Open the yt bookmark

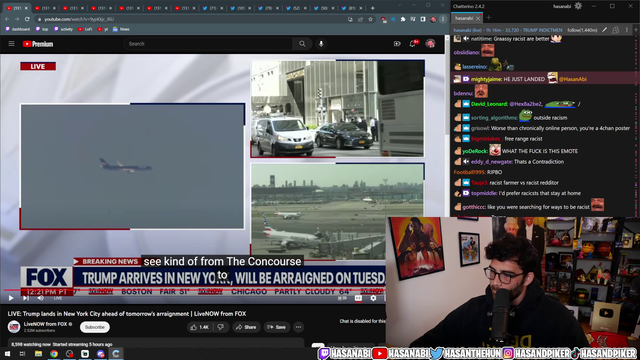coord(103,29)
